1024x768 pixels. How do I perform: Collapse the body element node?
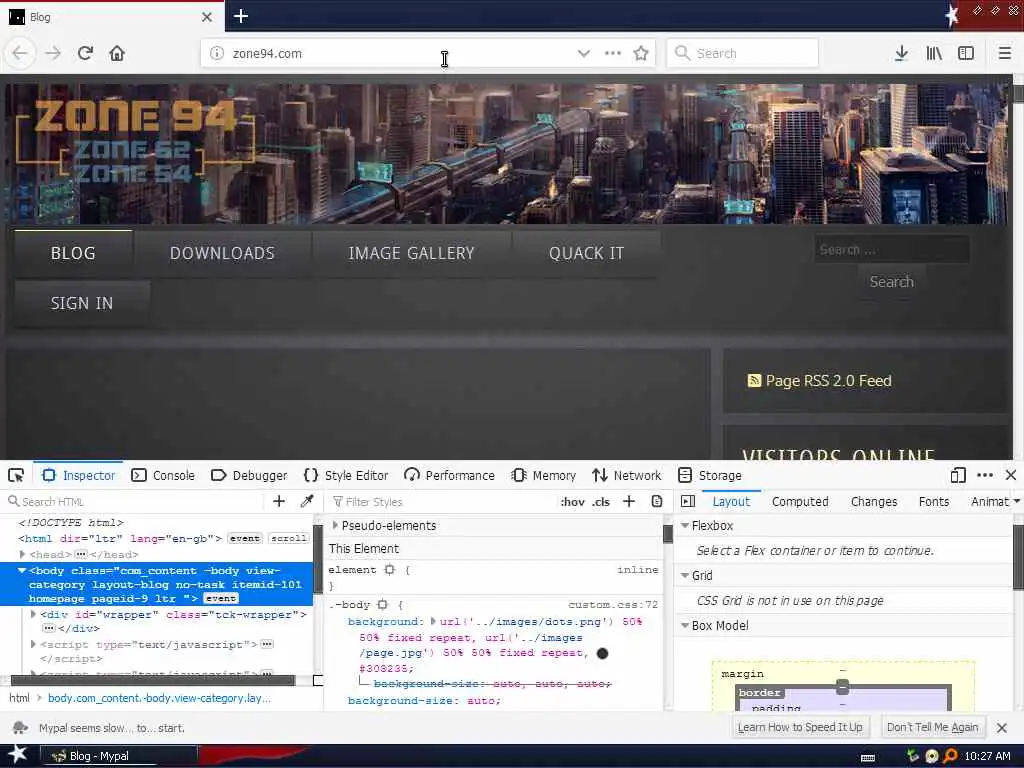22,570
